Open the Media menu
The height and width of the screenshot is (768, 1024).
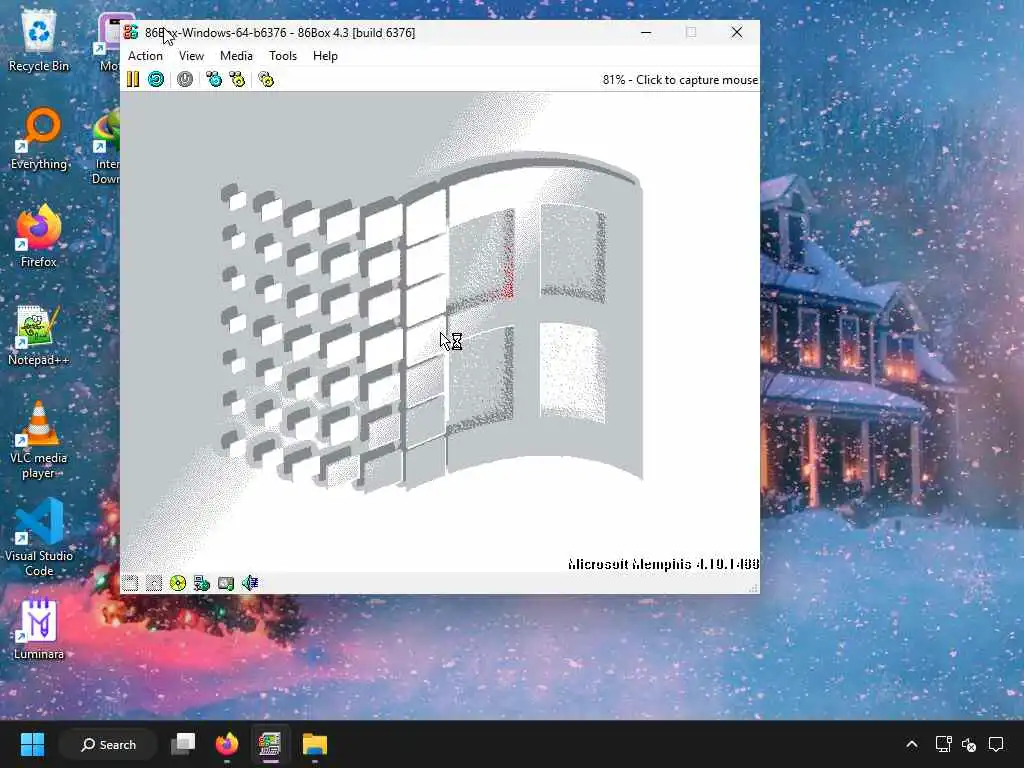click(x=236, y=56)
